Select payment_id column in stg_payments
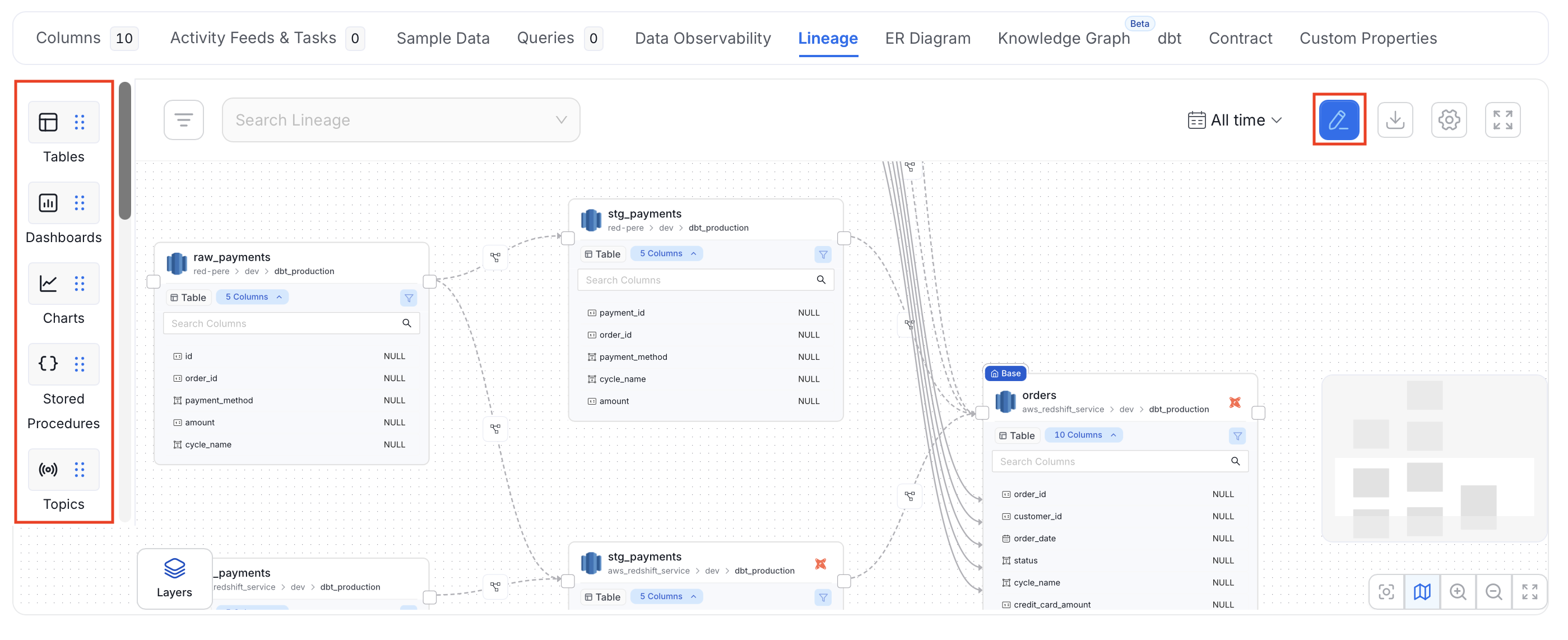Viewport: 1568px width, 640px height. coord(706,312)
